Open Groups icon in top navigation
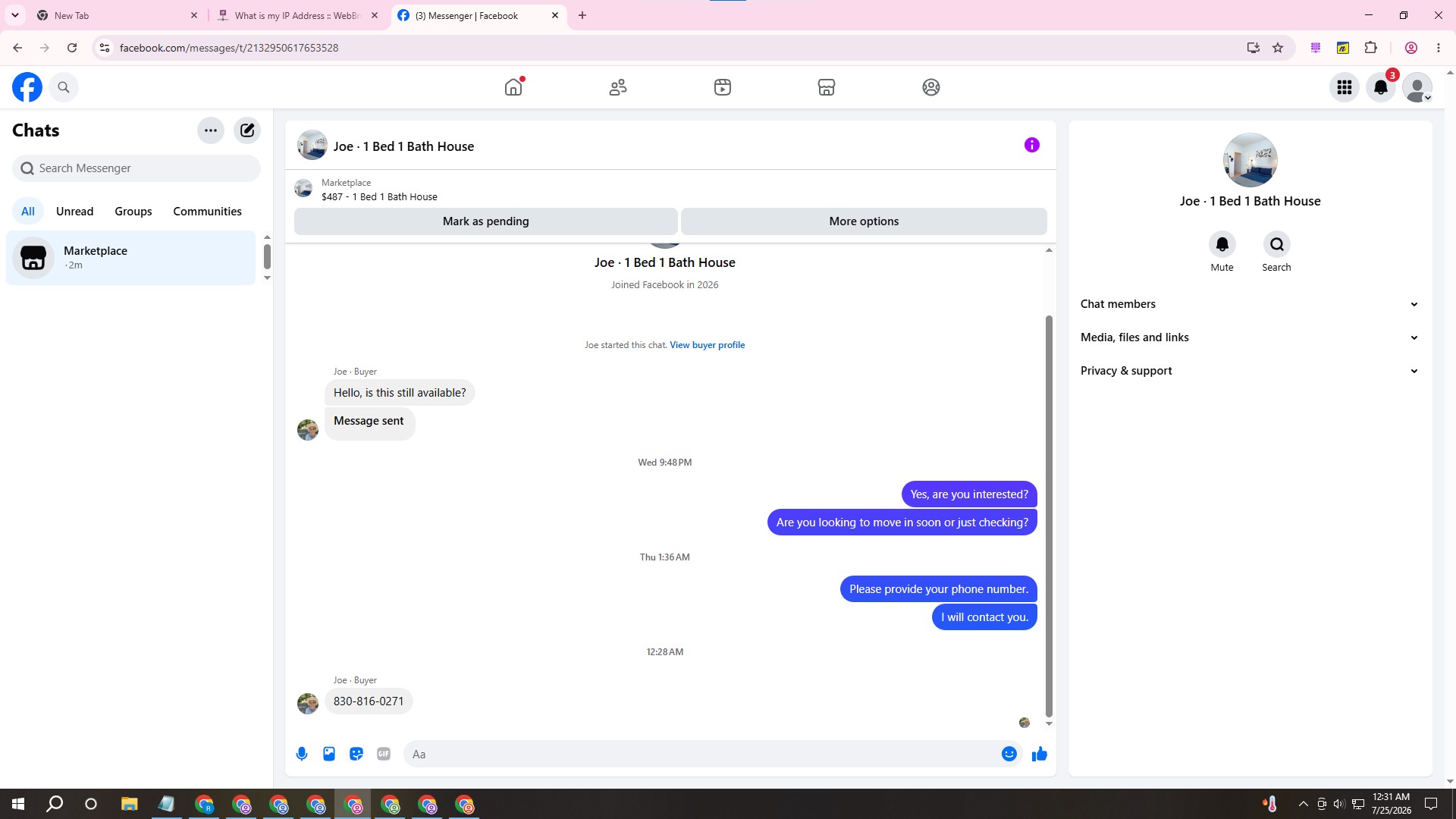Image resolution: width=1456 pixels, height=819 pixels. 931,87
